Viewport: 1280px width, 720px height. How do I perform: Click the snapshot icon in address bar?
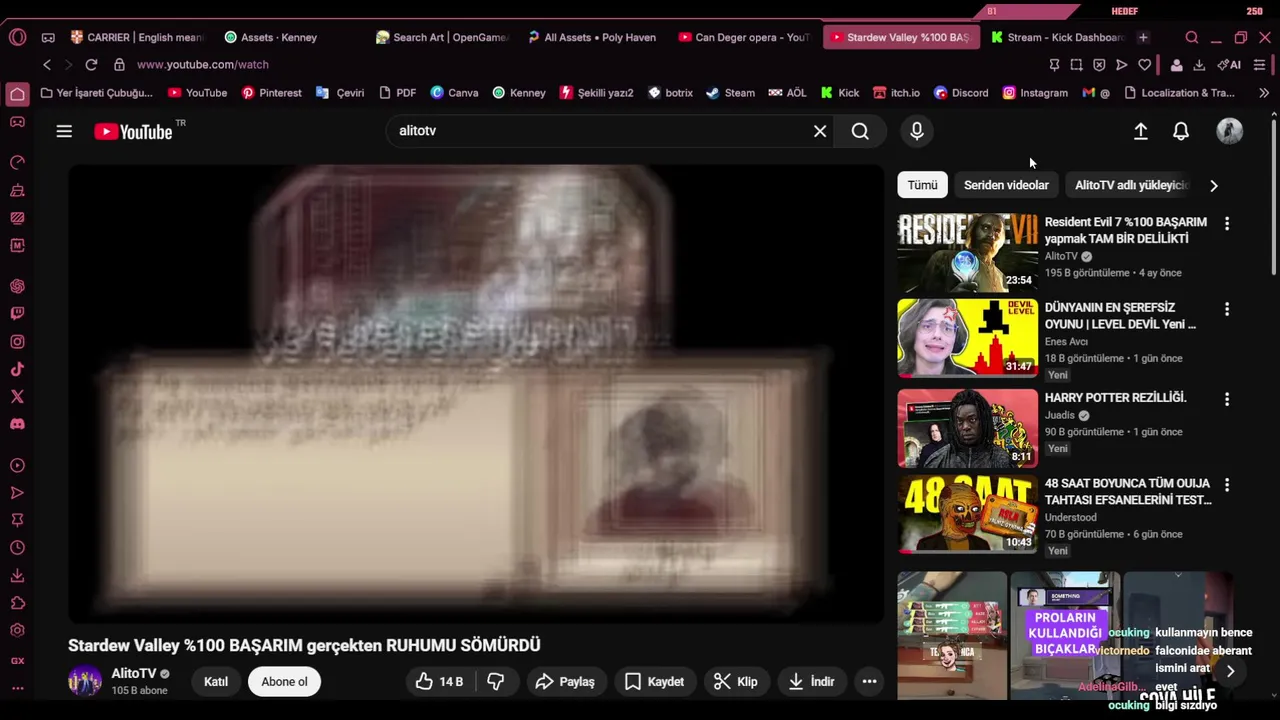click(x=1076, y=64)
